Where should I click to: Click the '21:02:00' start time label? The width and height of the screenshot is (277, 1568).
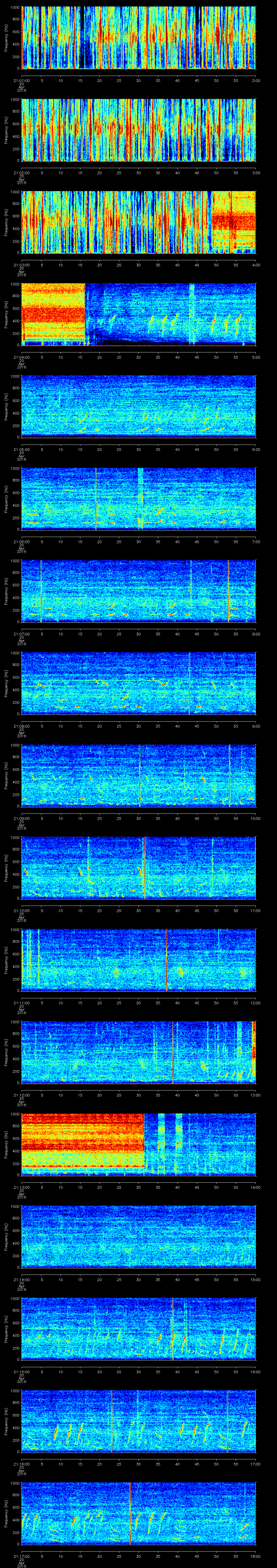pos(22,173)
